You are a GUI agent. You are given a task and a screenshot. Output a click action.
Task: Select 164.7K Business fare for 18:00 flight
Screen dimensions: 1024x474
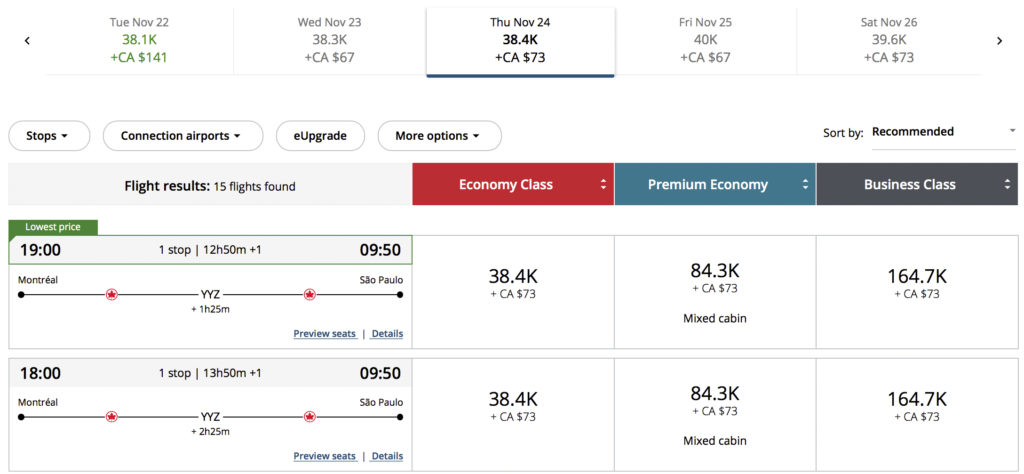pyautogui.click(x=916, y=405)
